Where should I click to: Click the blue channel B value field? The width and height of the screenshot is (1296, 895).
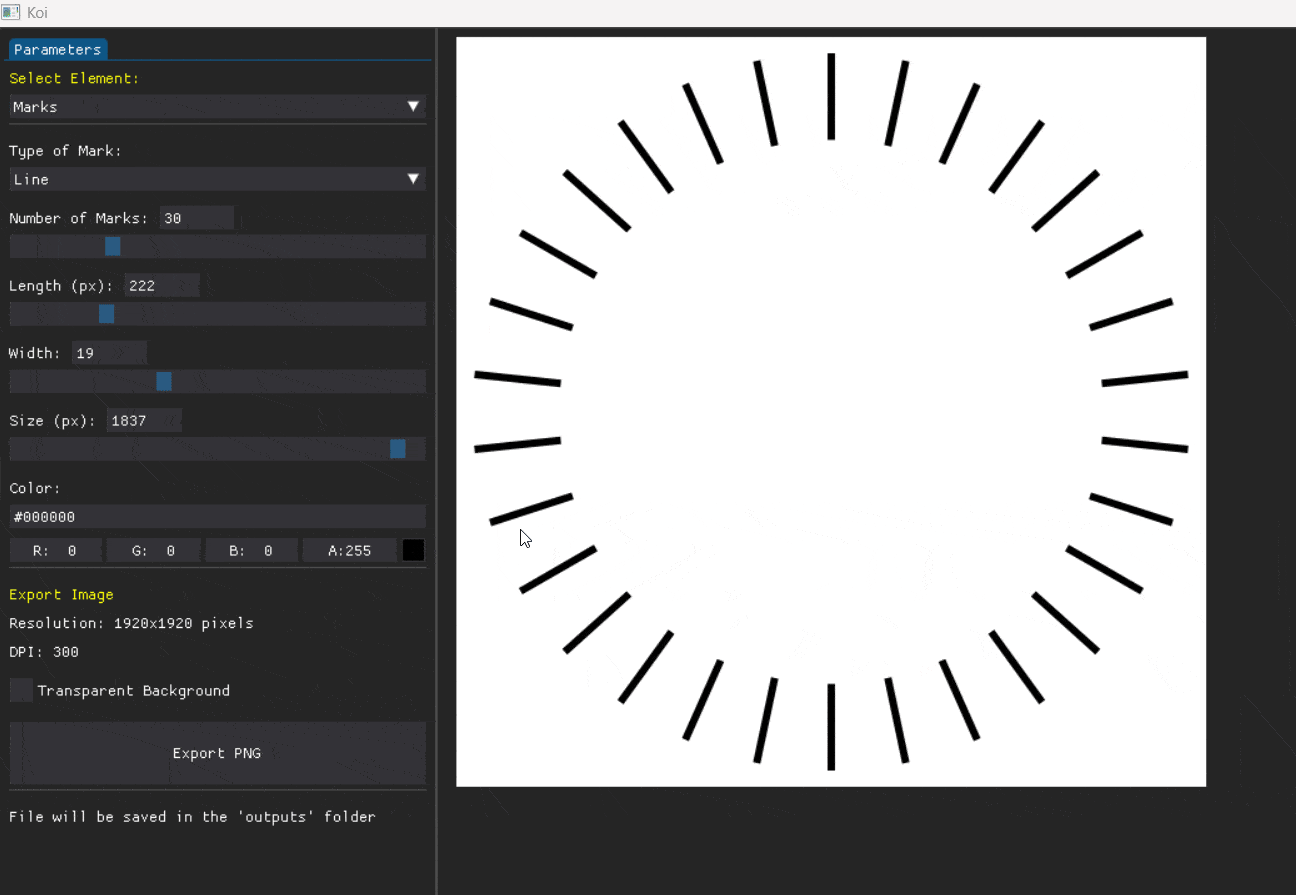click(251, 551)
